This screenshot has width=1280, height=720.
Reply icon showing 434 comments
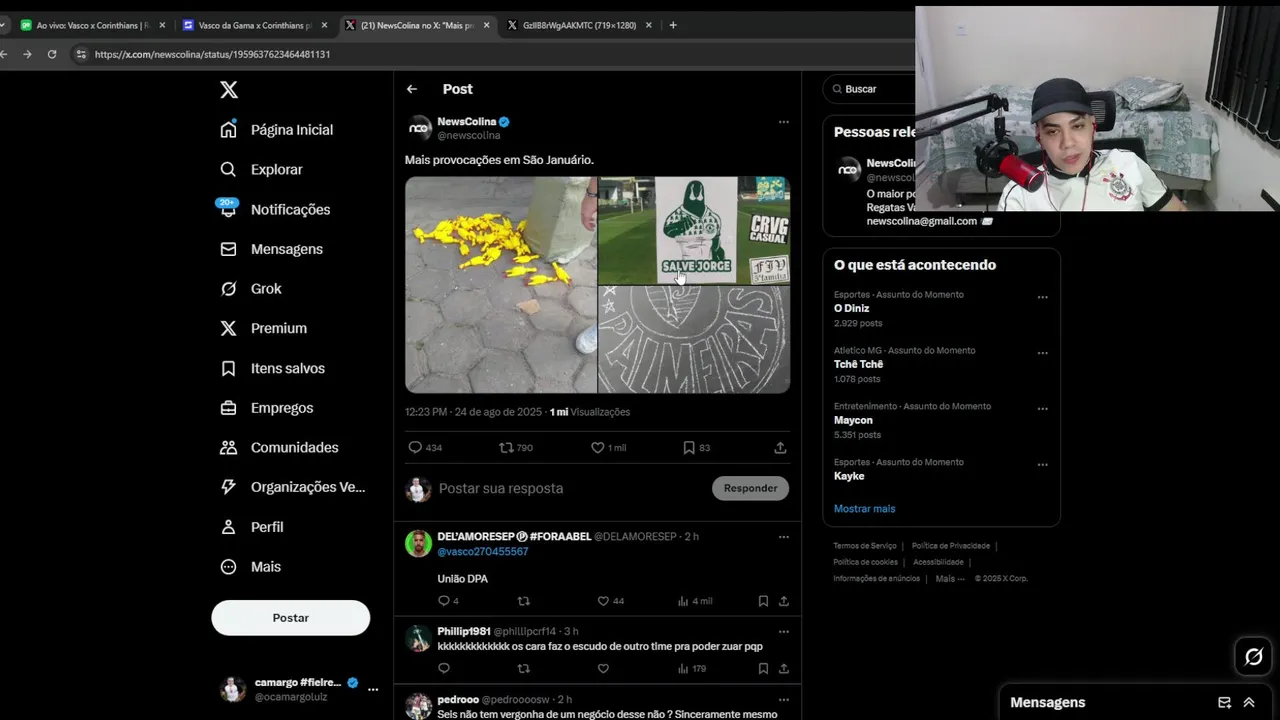(x=415, y=448)
